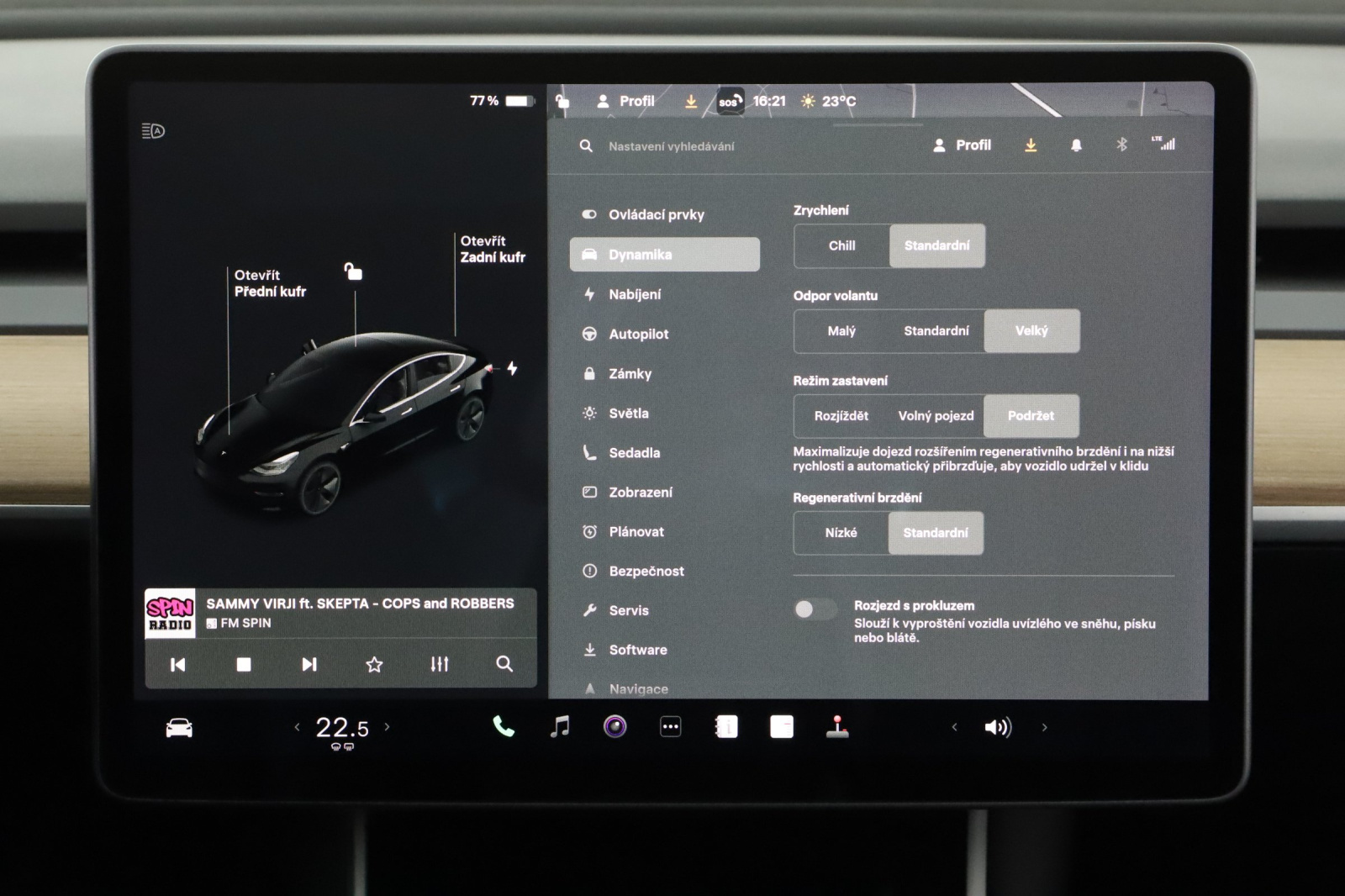Set acceleration to Chill

click(x=841, y=246)
